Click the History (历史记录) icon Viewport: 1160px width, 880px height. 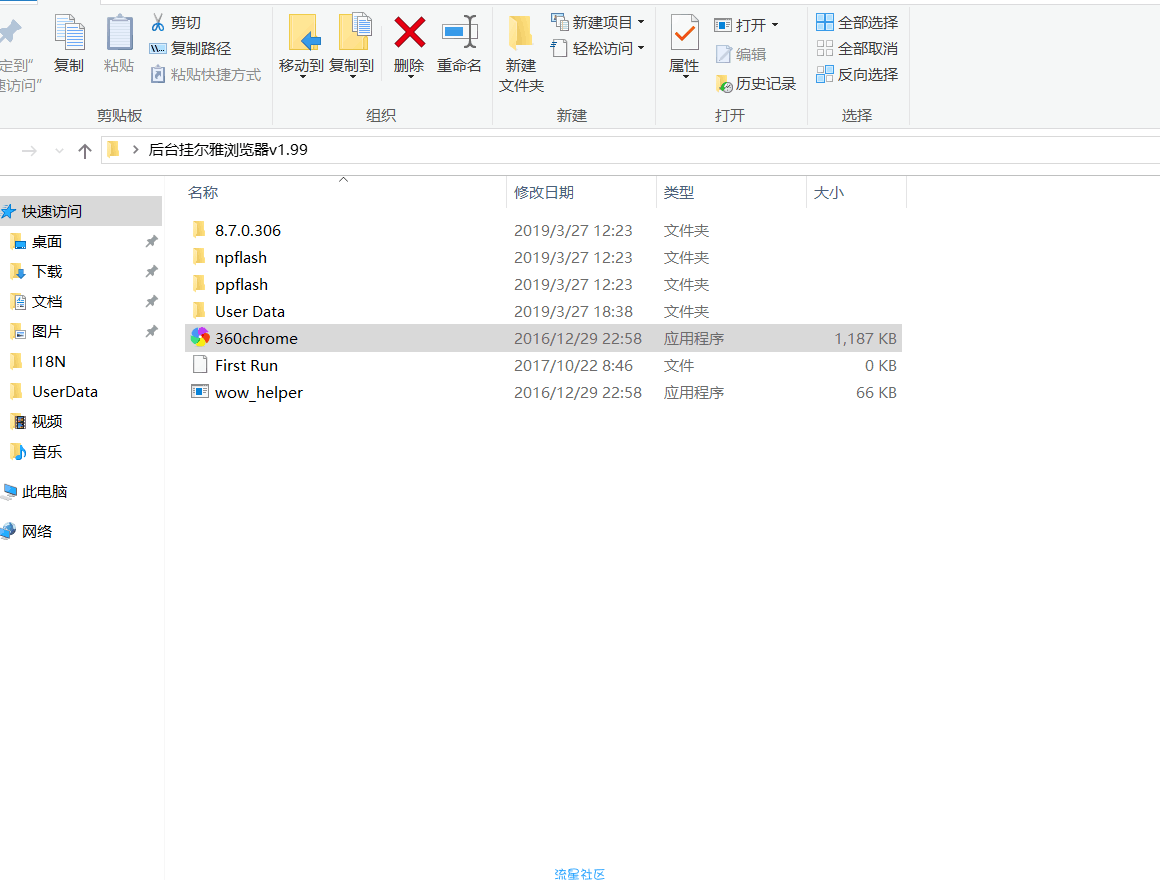725,84
